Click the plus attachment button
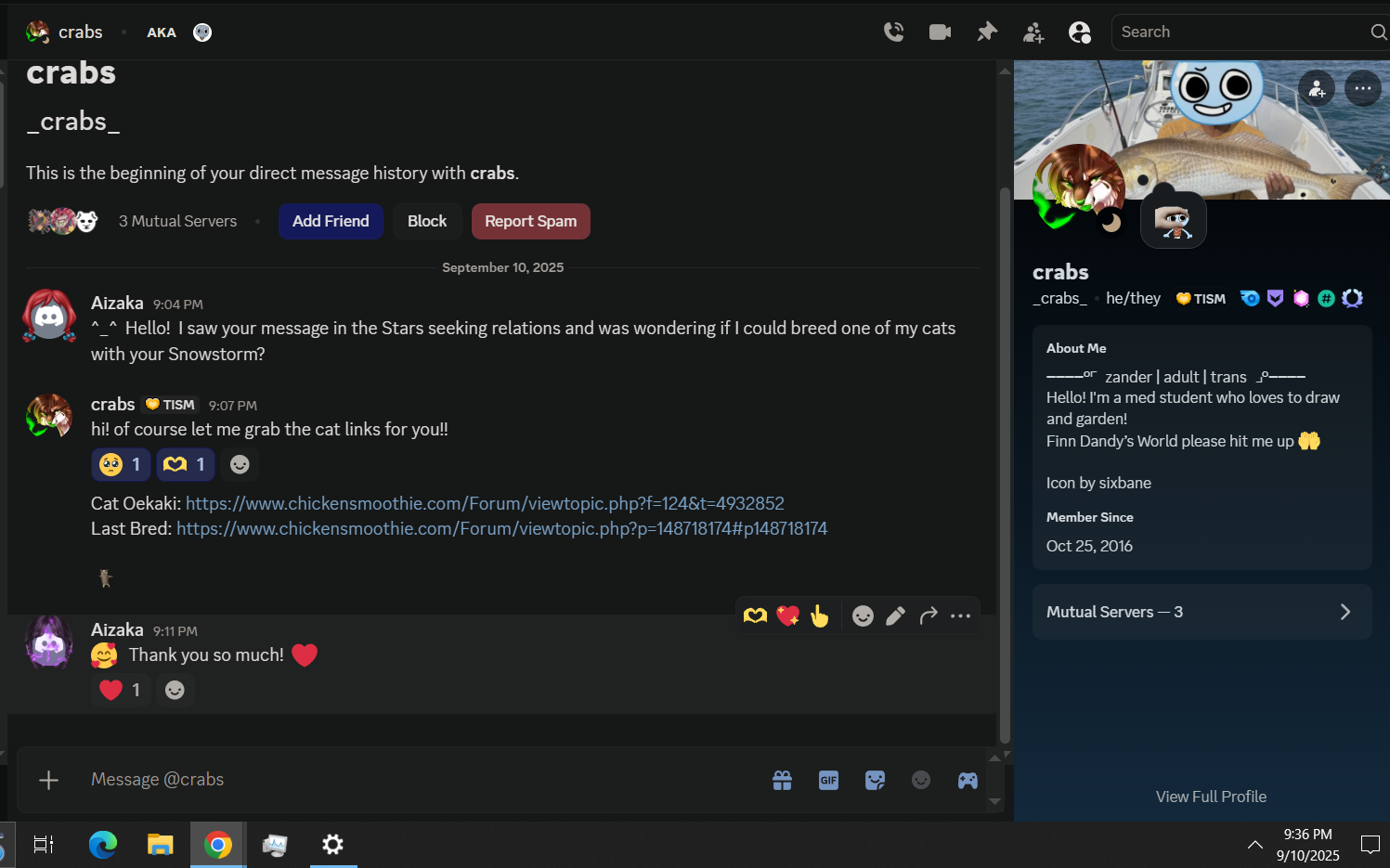 coord(49,780)
